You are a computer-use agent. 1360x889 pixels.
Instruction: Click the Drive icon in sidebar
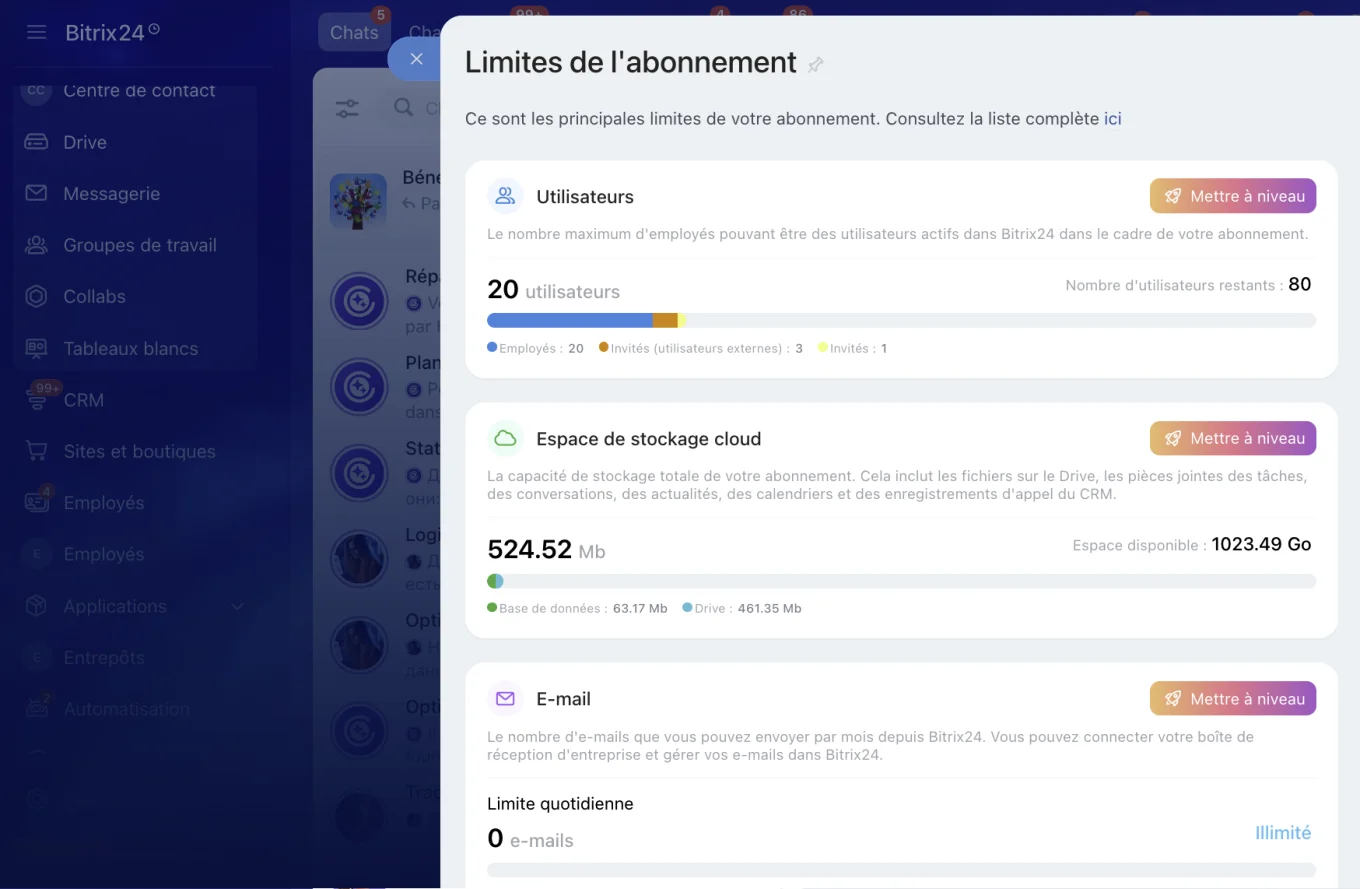point(37,142)
